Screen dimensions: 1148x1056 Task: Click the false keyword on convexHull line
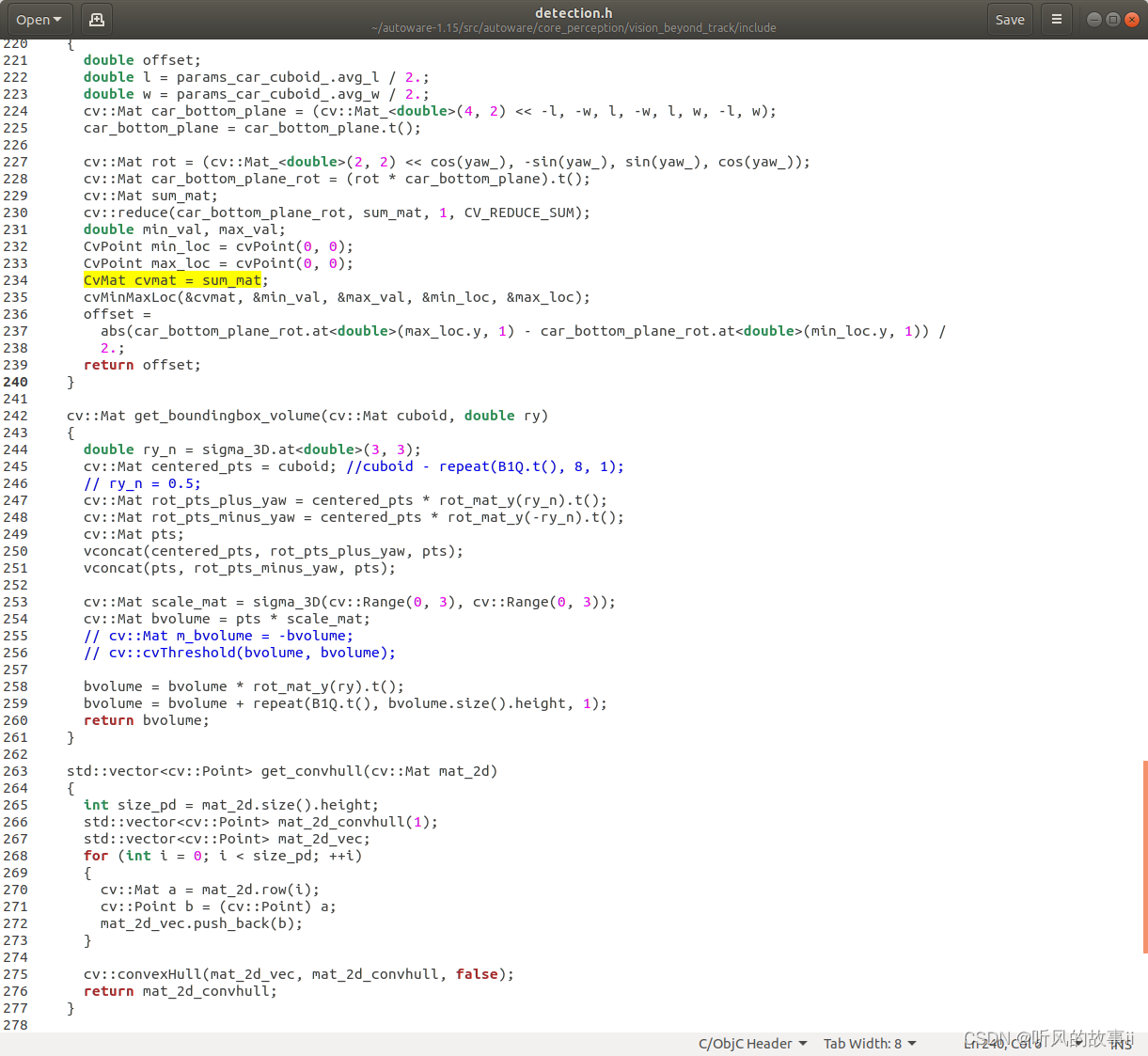(x=476, y=974)
